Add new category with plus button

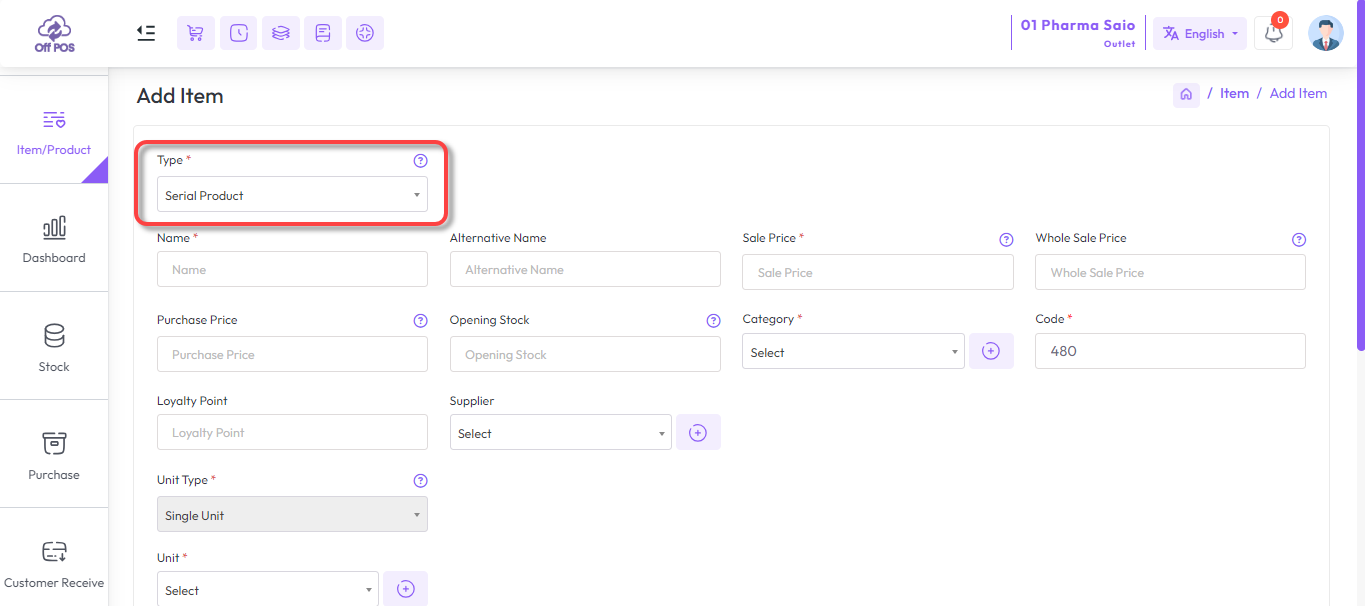(x=991, y=351)
